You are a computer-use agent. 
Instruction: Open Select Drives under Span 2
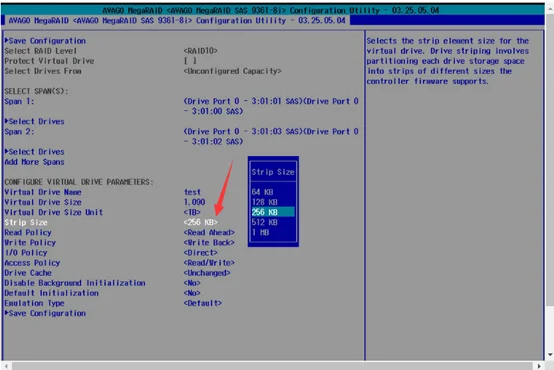(x=35, y=152)
